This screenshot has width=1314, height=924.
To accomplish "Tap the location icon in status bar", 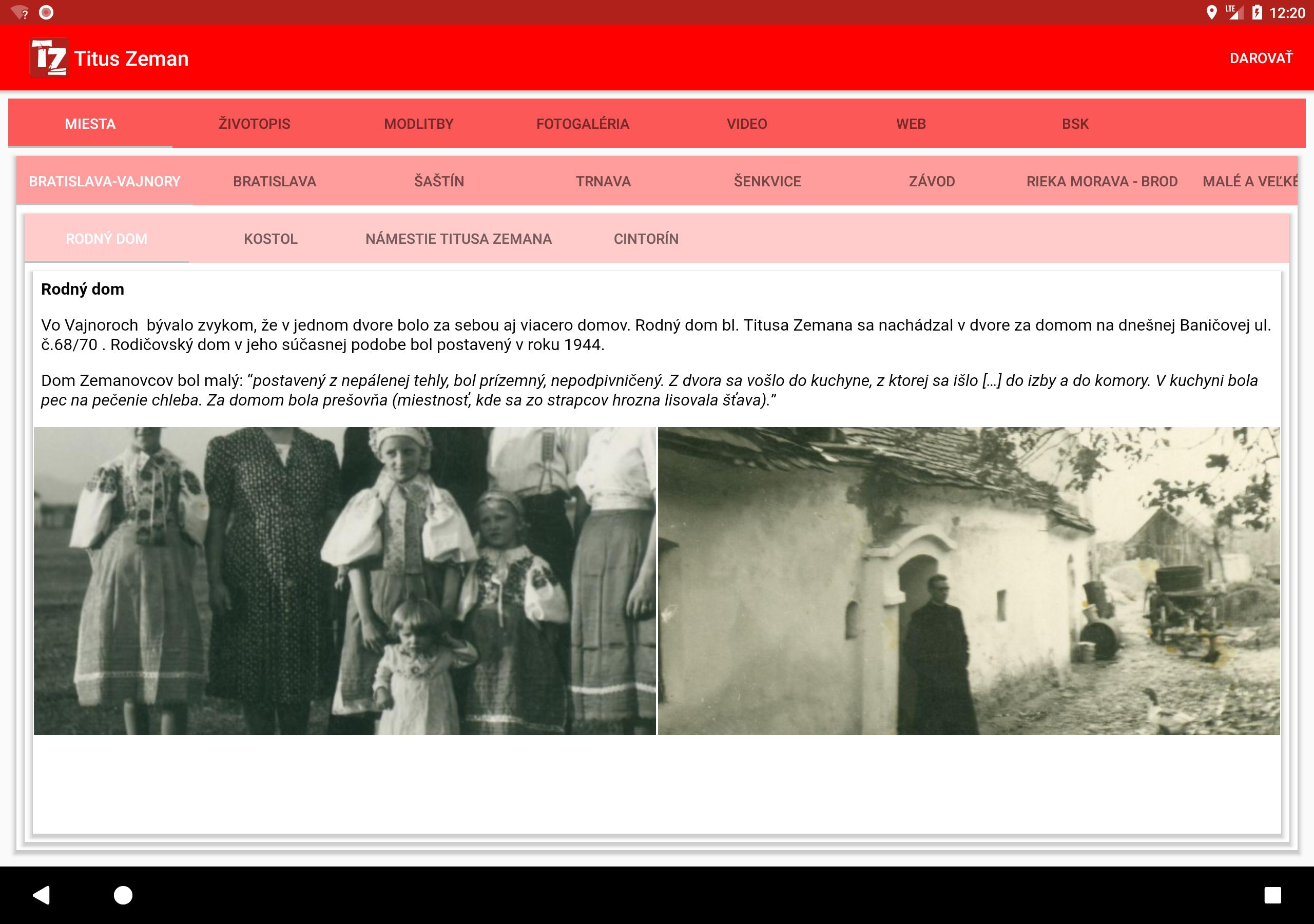I will click(1211, 12).
